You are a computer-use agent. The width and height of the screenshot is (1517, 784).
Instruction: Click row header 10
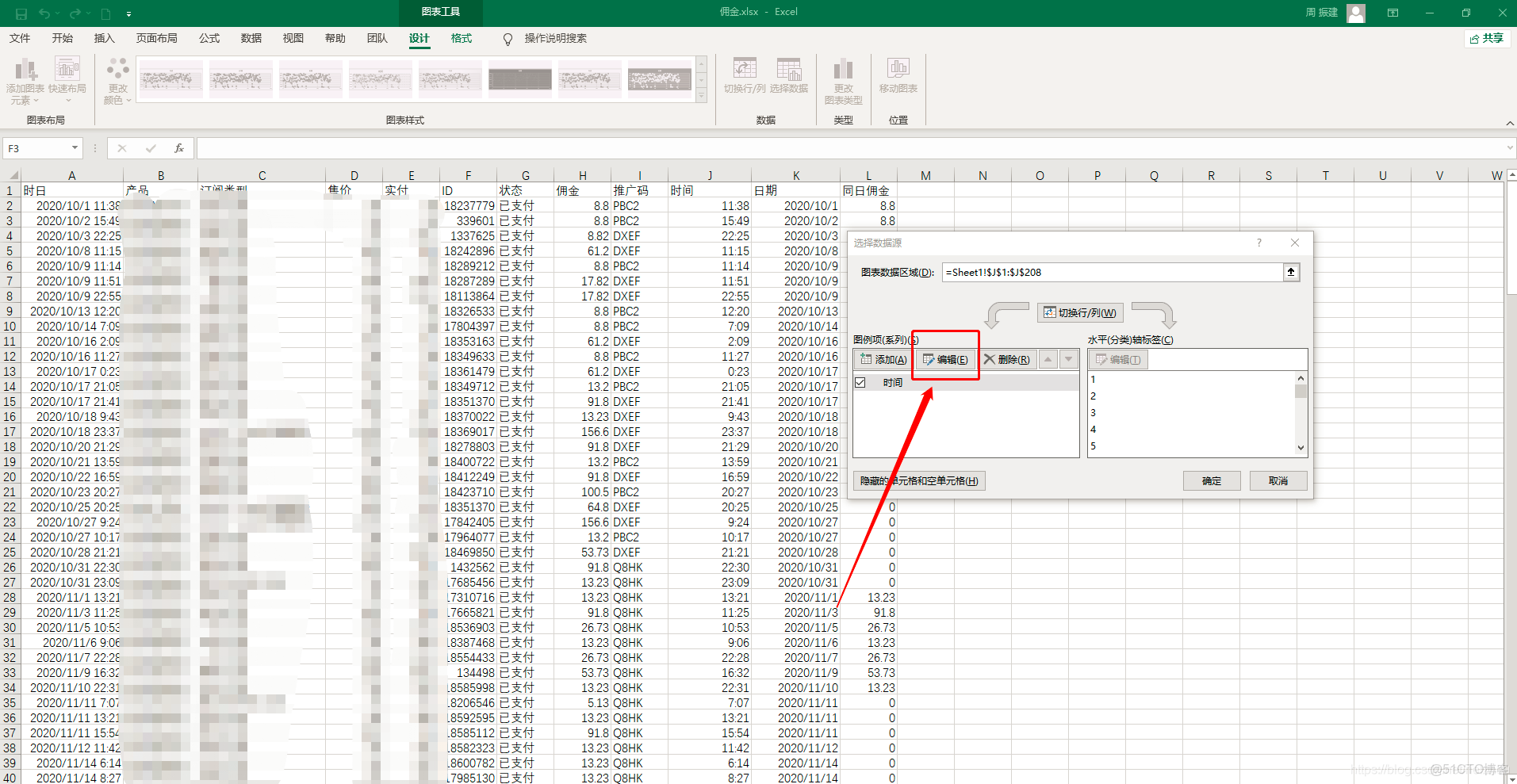click(x=10, y=326)
